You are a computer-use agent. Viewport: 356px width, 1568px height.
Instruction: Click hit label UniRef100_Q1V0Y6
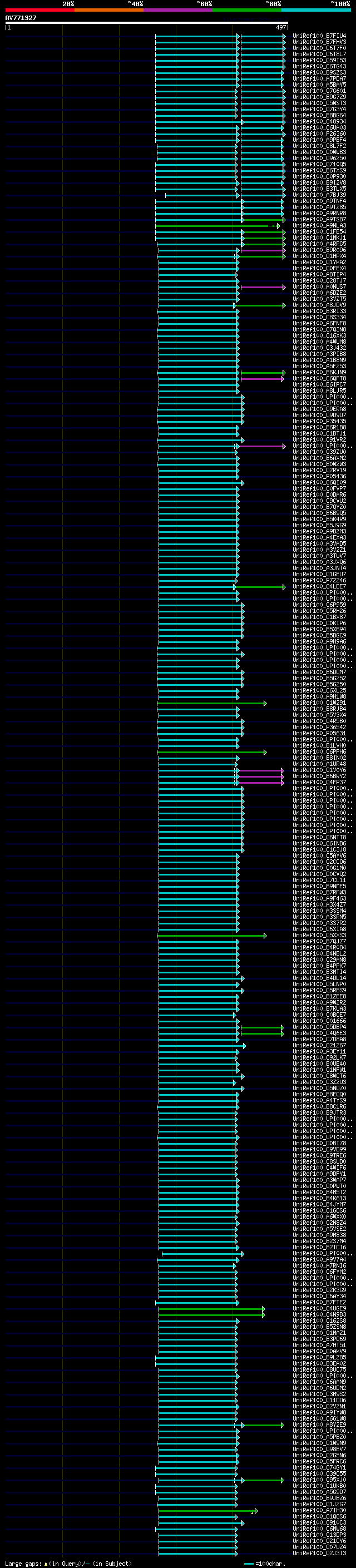[319, 770]
